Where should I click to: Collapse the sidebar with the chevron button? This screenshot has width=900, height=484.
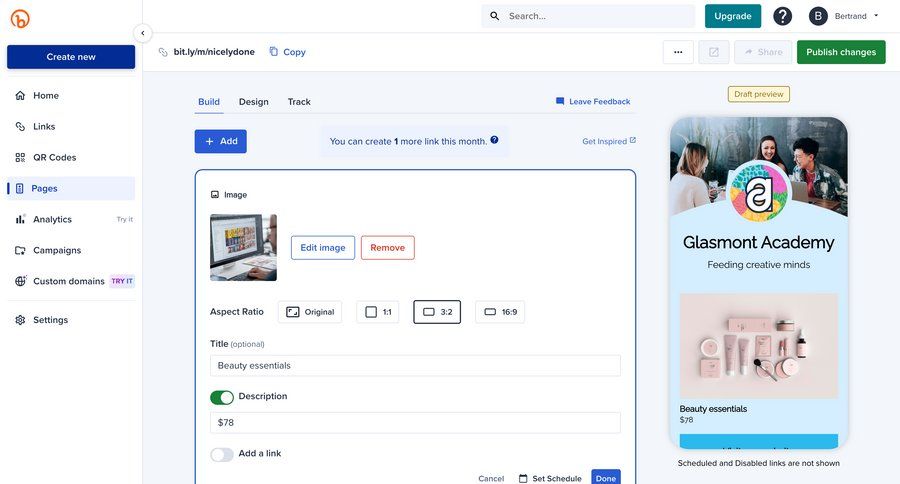(142, 33)
